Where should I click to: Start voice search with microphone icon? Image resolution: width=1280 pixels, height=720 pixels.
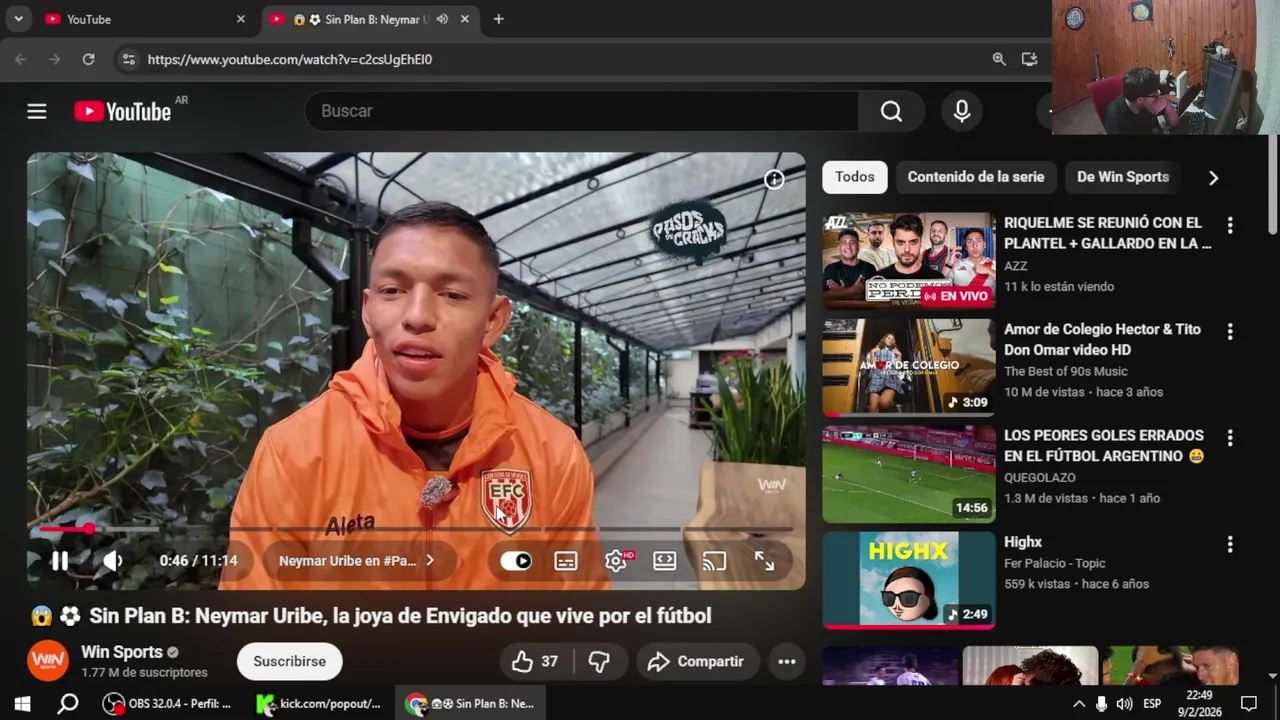pyautogui.click(x=961, y=111)
